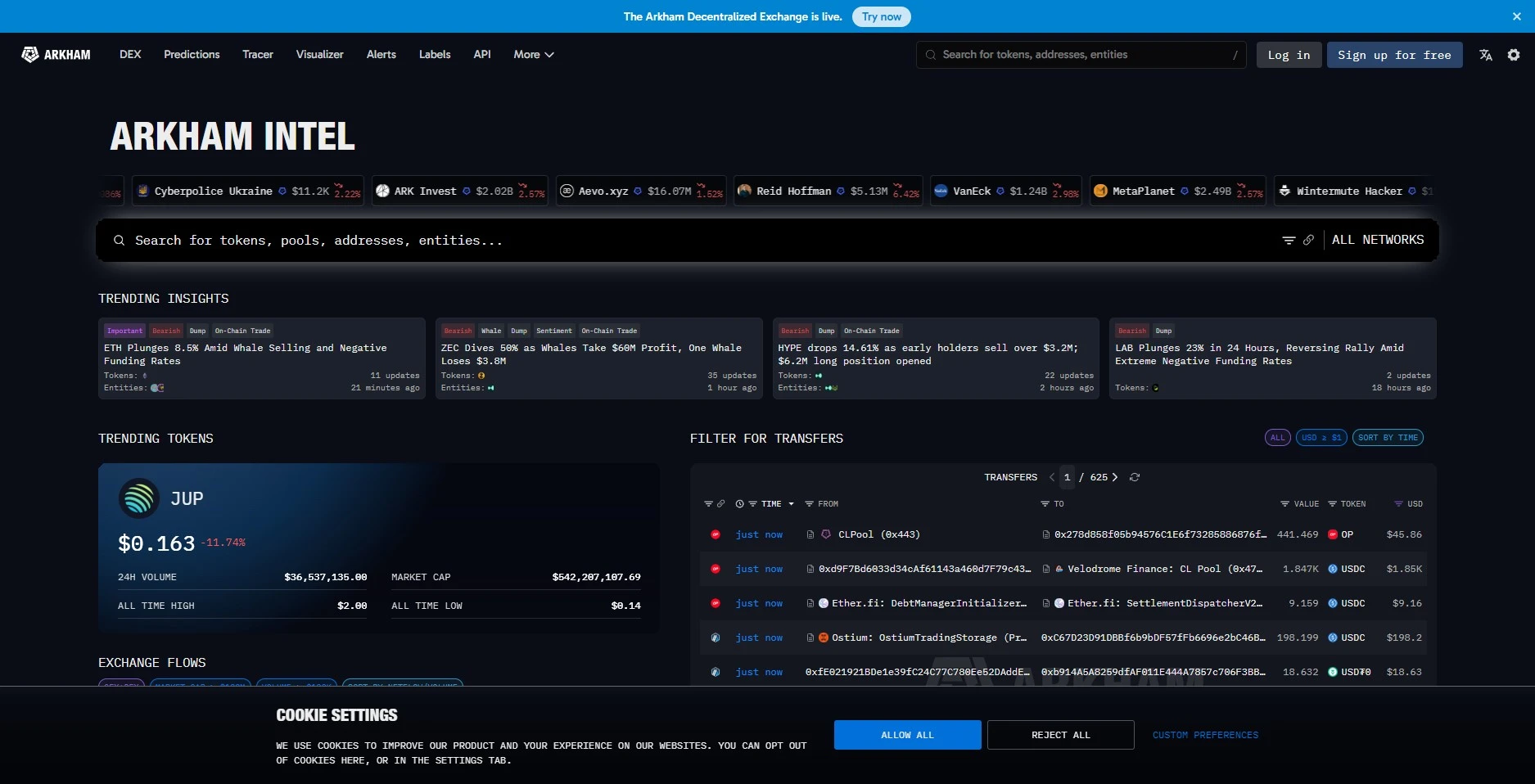Click the transfers table general filter icon

pyautogui.click(x=708, y=504)
